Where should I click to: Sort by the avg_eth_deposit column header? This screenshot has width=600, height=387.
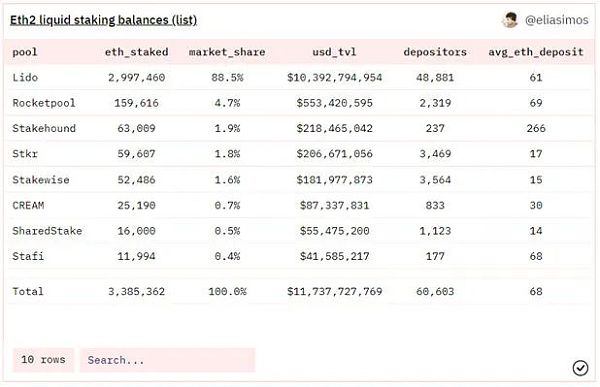click(x=536, y=52)
